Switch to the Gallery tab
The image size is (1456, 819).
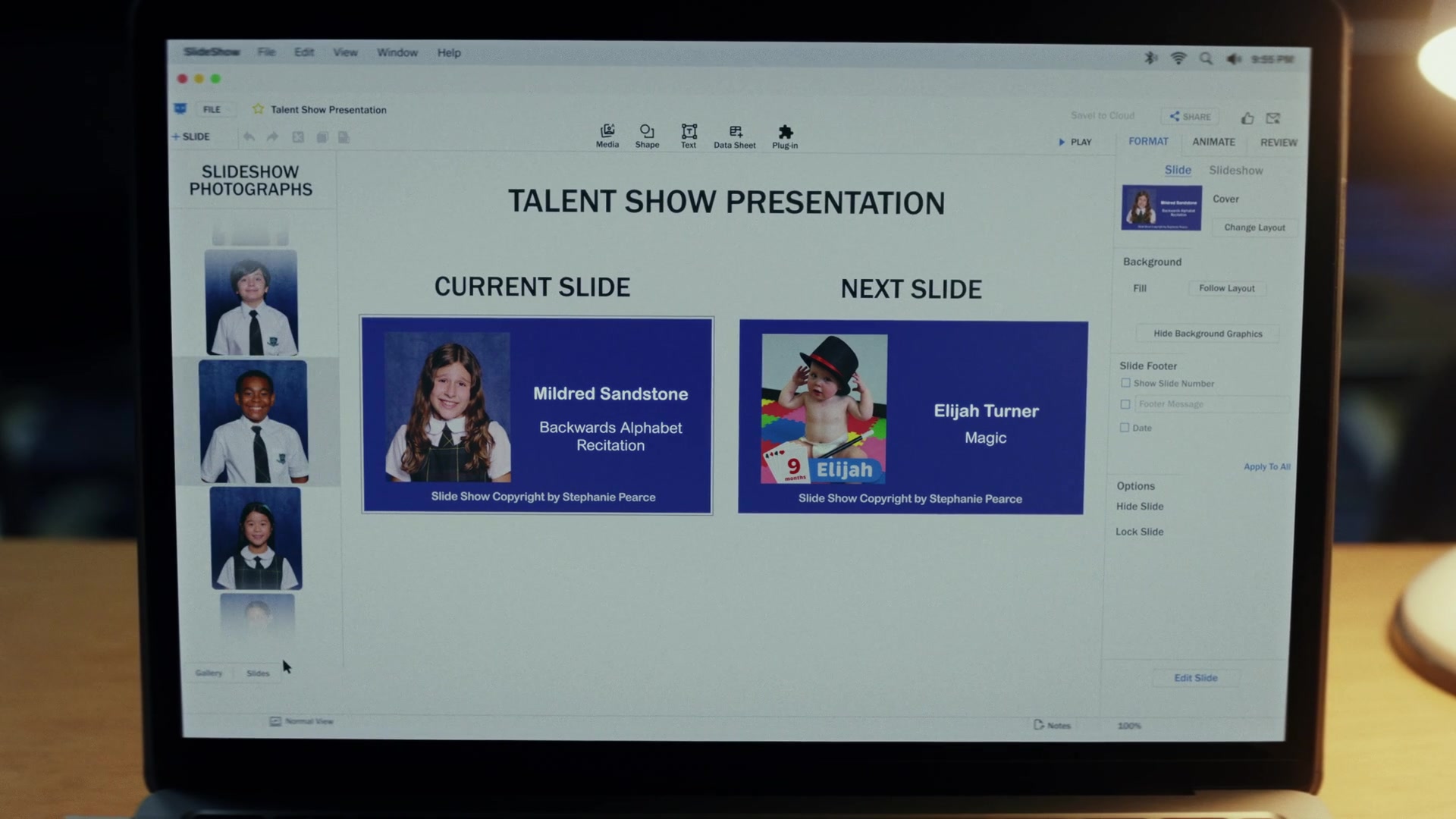[209, 673]
